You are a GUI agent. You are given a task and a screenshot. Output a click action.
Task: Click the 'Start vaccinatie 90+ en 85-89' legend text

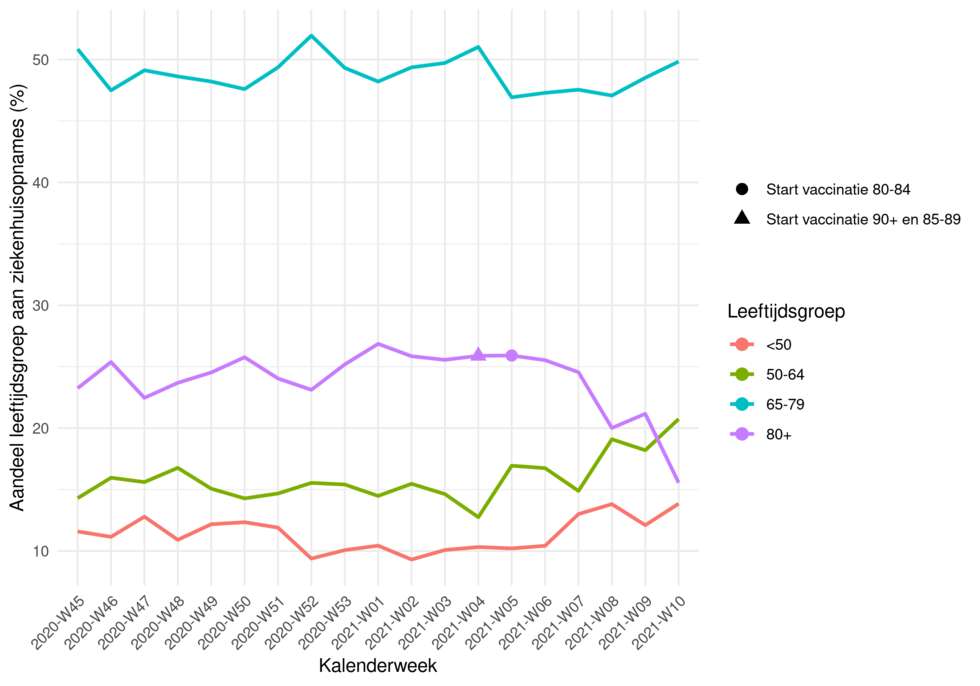[x=863, y=219]
